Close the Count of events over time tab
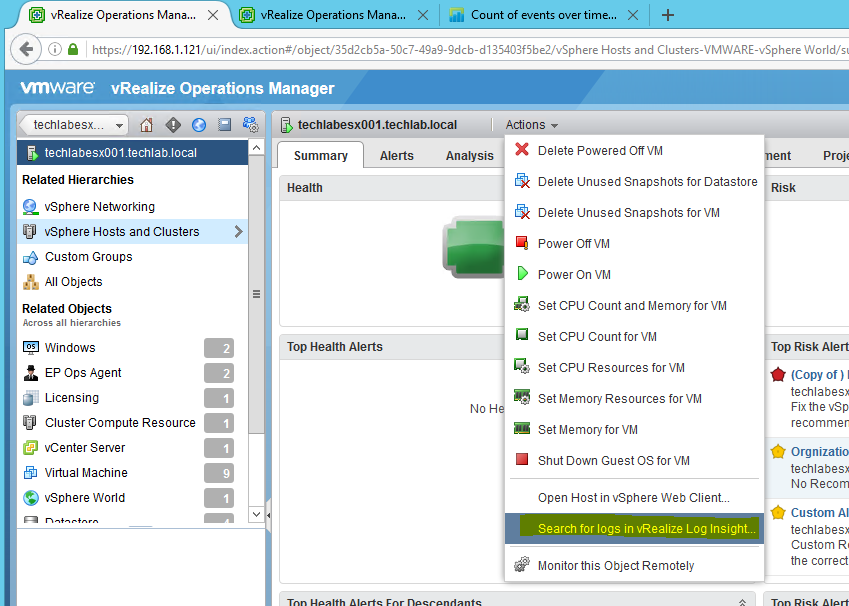849x606 pixels. click(632, 15)
